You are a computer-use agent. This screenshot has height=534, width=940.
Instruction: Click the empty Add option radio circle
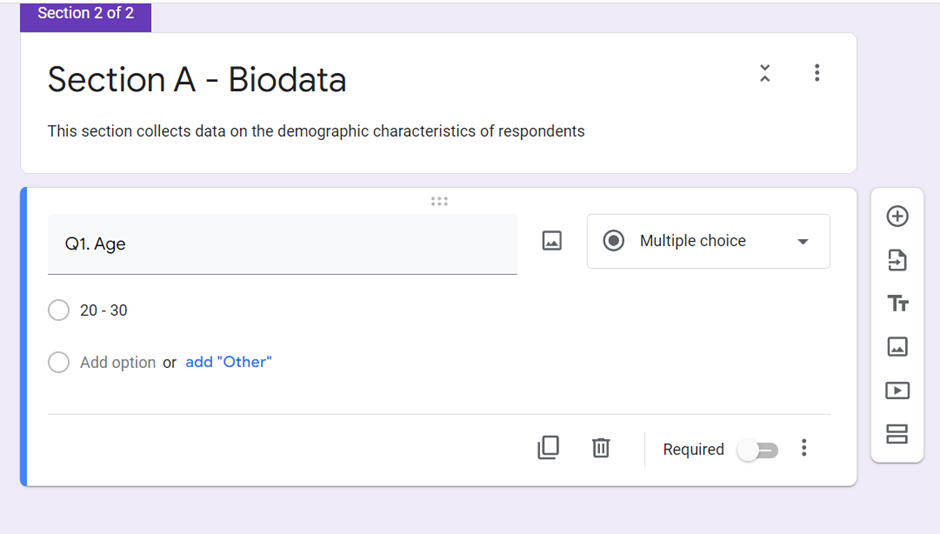pos(59,362)
